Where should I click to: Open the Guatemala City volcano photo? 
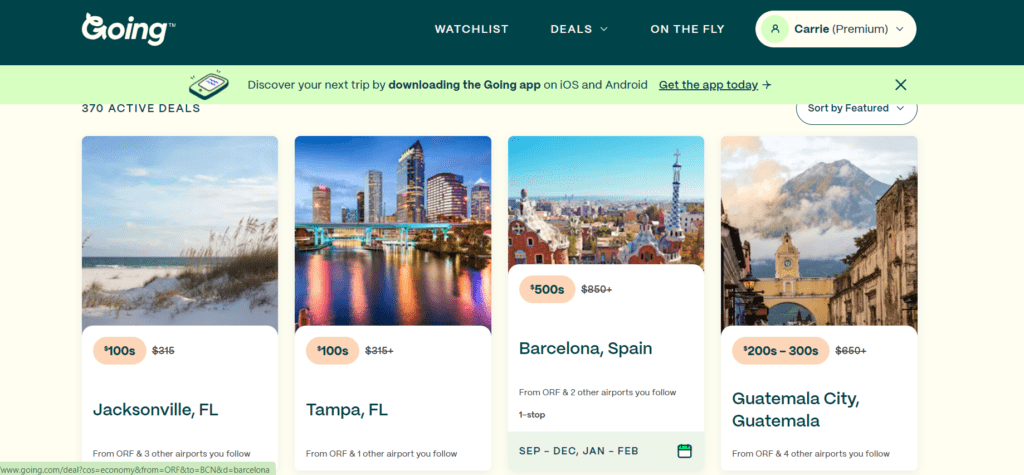[819, 233]
